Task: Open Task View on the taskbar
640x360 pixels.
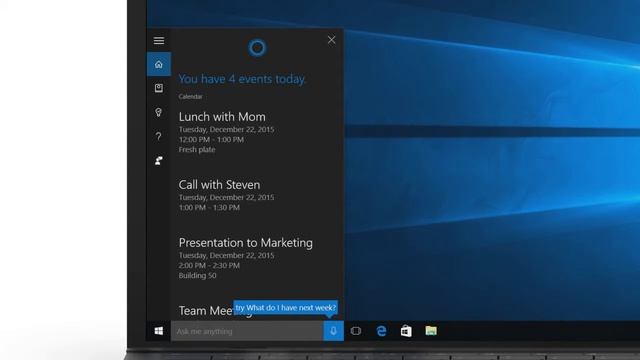Action: tap(356, 331)
